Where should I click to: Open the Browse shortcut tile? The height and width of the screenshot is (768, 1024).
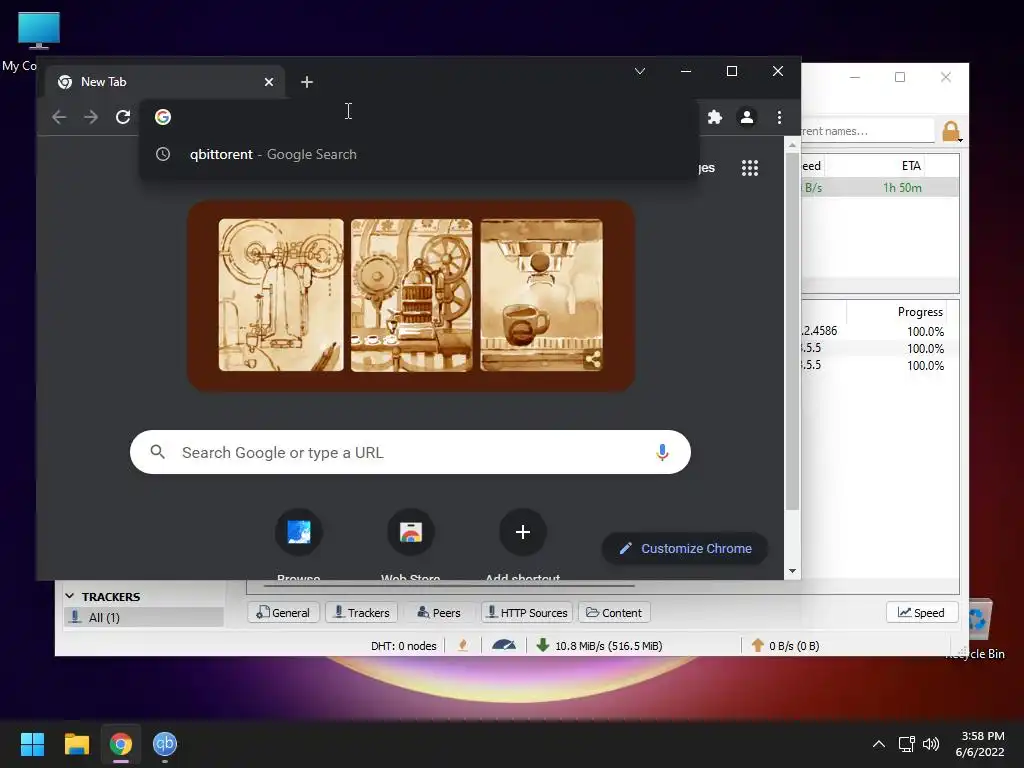(x=298, y=532)
